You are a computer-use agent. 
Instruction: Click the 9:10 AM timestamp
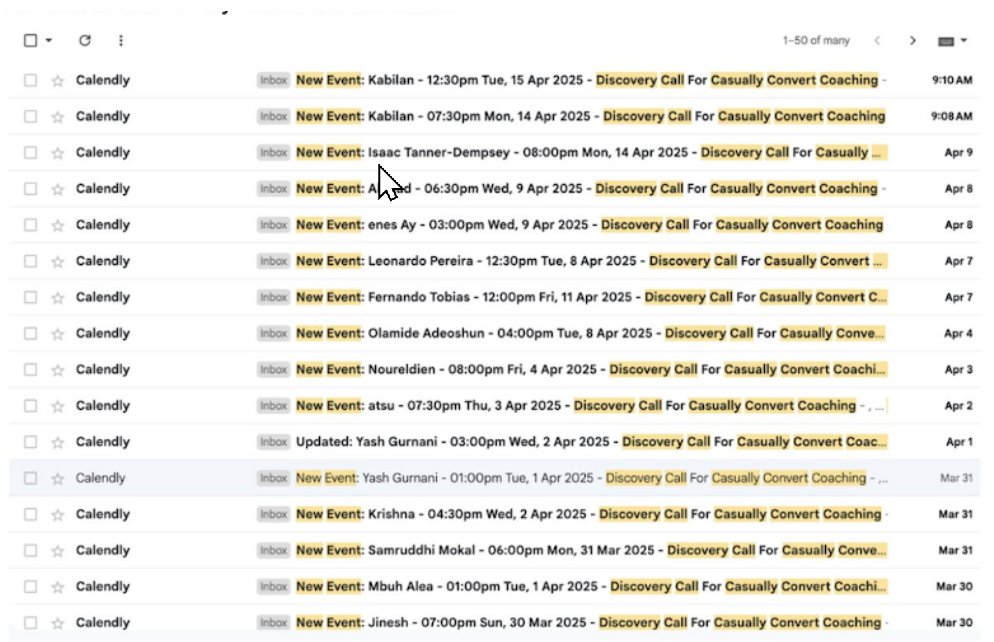pos(952,80)
